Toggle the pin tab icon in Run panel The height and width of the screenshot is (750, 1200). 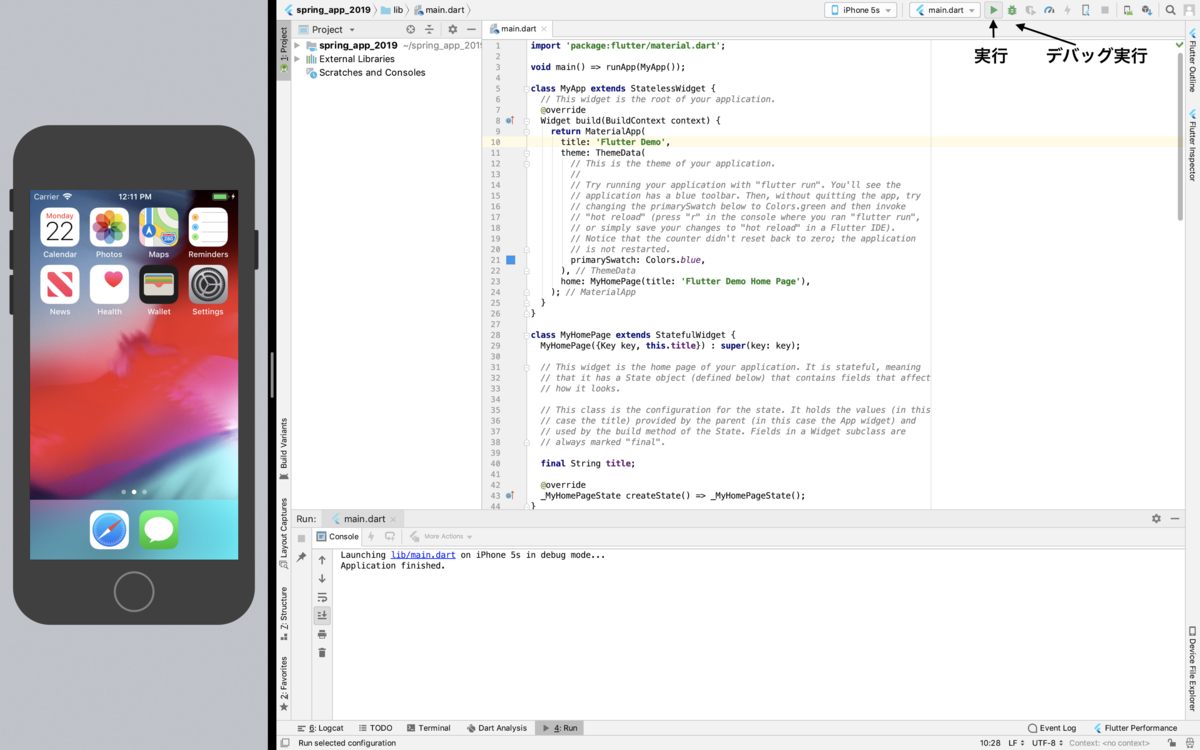302,557
